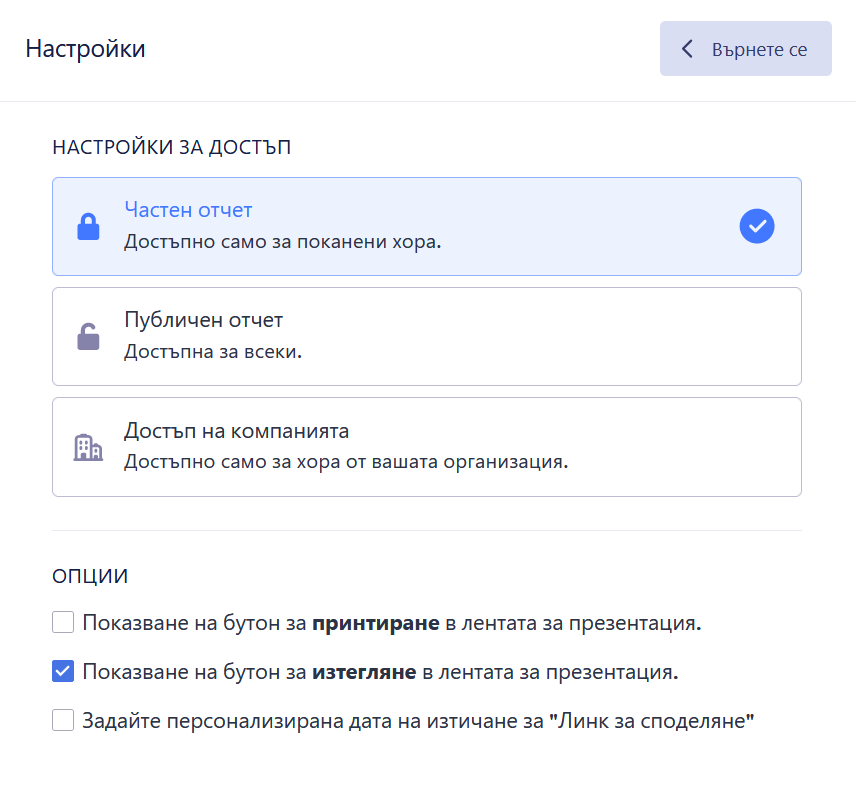Viewport: 856px width, 785px height.
Task: Click the ОПЦИИ section heading
Action: (90, 576)
